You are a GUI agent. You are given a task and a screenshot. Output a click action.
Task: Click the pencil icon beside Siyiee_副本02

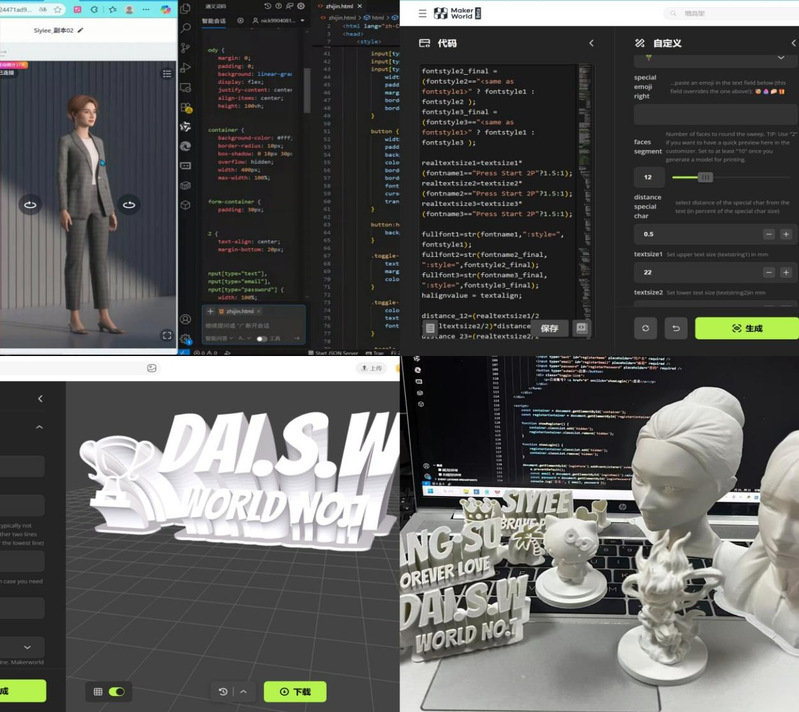(x=80, y=31)
